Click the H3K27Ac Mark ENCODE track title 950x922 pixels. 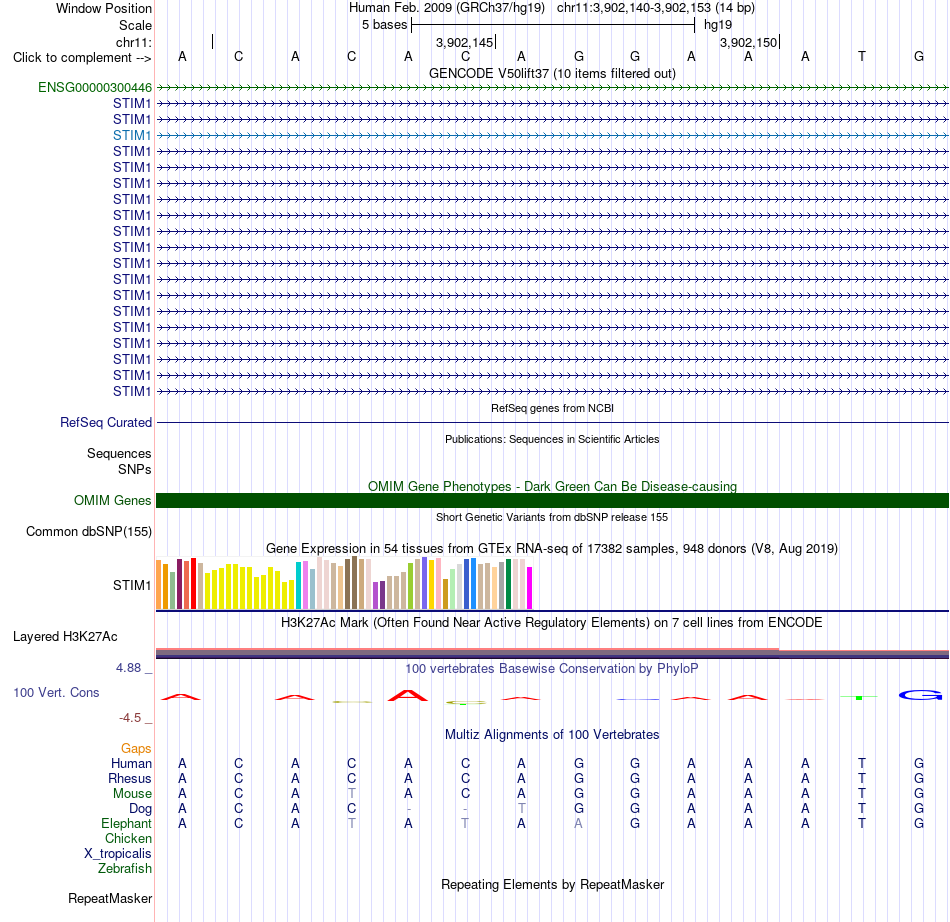tap(552, 623)
